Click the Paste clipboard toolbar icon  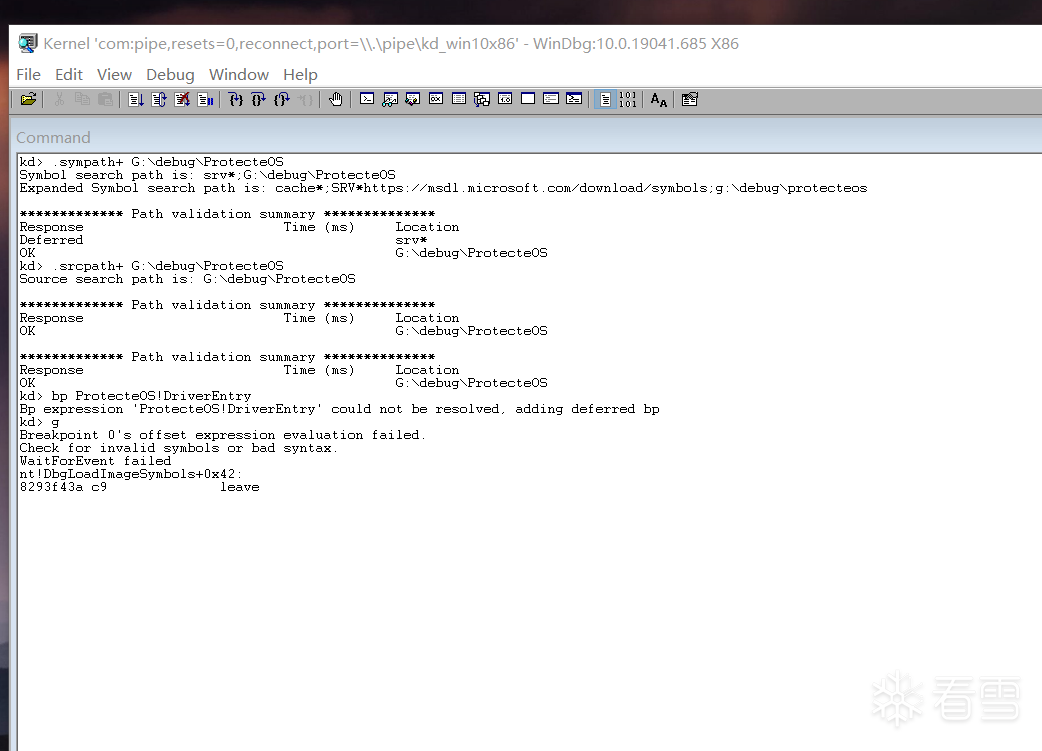tap(105, 100)
